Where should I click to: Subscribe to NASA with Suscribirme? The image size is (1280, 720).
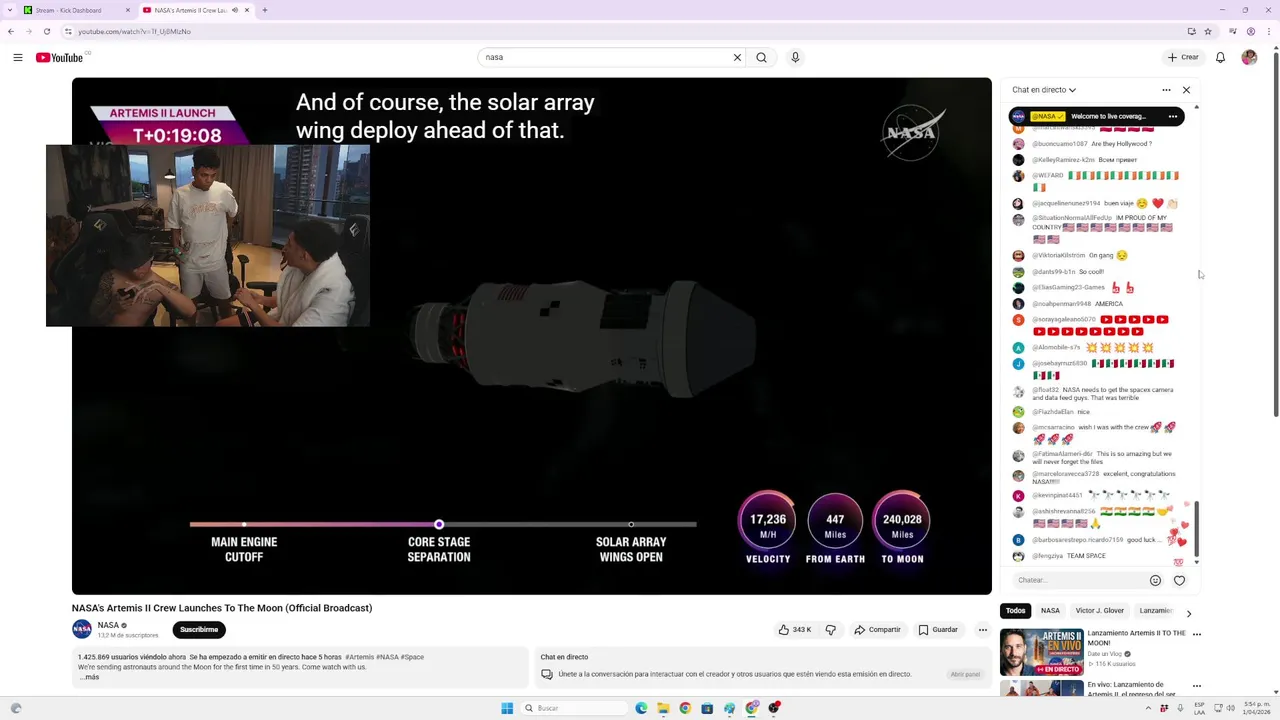[199, 630]
